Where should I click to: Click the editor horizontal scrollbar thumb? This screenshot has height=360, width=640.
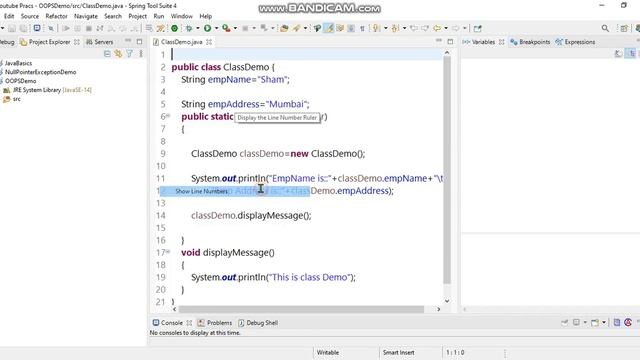click(301, 309)
